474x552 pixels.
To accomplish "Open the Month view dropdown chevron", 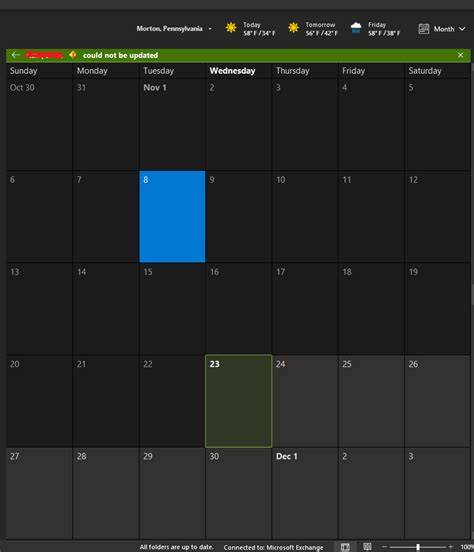I will [x=462, y=29].
